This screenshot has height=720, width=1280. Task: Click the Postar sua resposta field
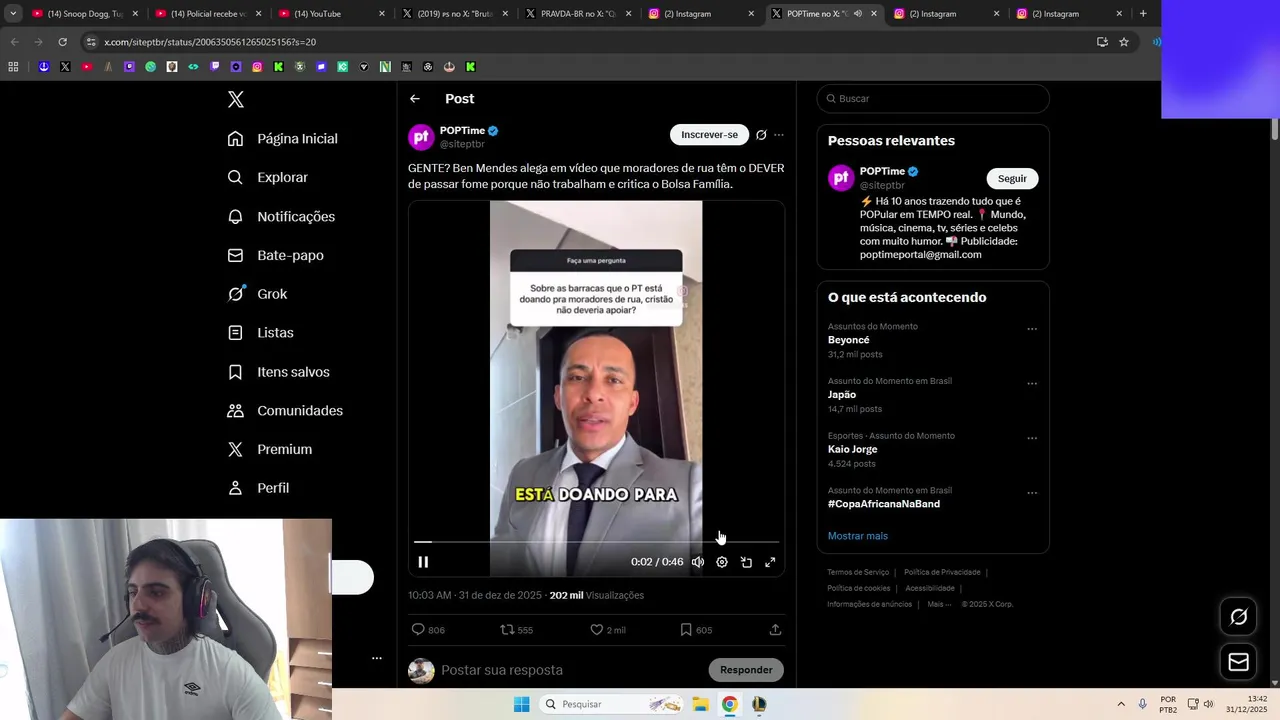coord(570,670)
